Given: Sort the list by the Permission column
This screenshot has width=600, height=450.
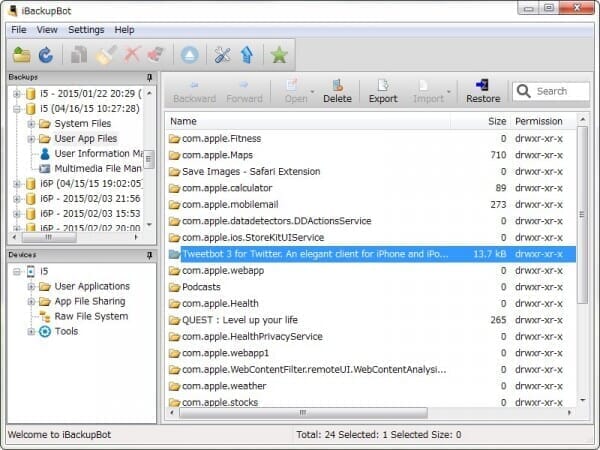Looking at the screenshot, I should coord(543,121).
